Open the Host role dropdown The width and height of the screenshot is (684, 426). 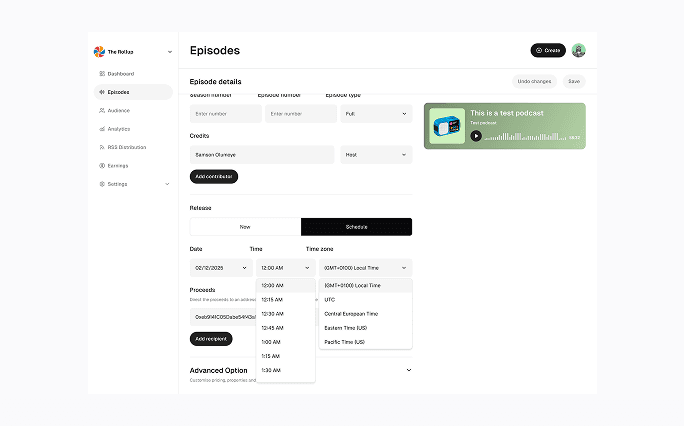376,155
